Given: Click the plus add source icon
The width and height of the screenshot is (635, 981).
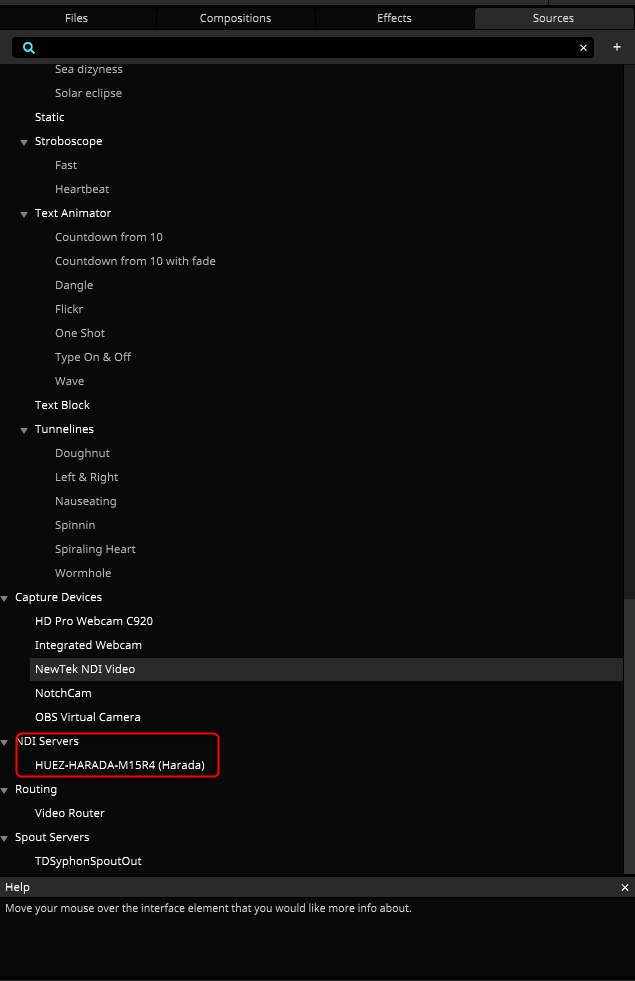Looking at the screenshot, I should pos(616,47).
